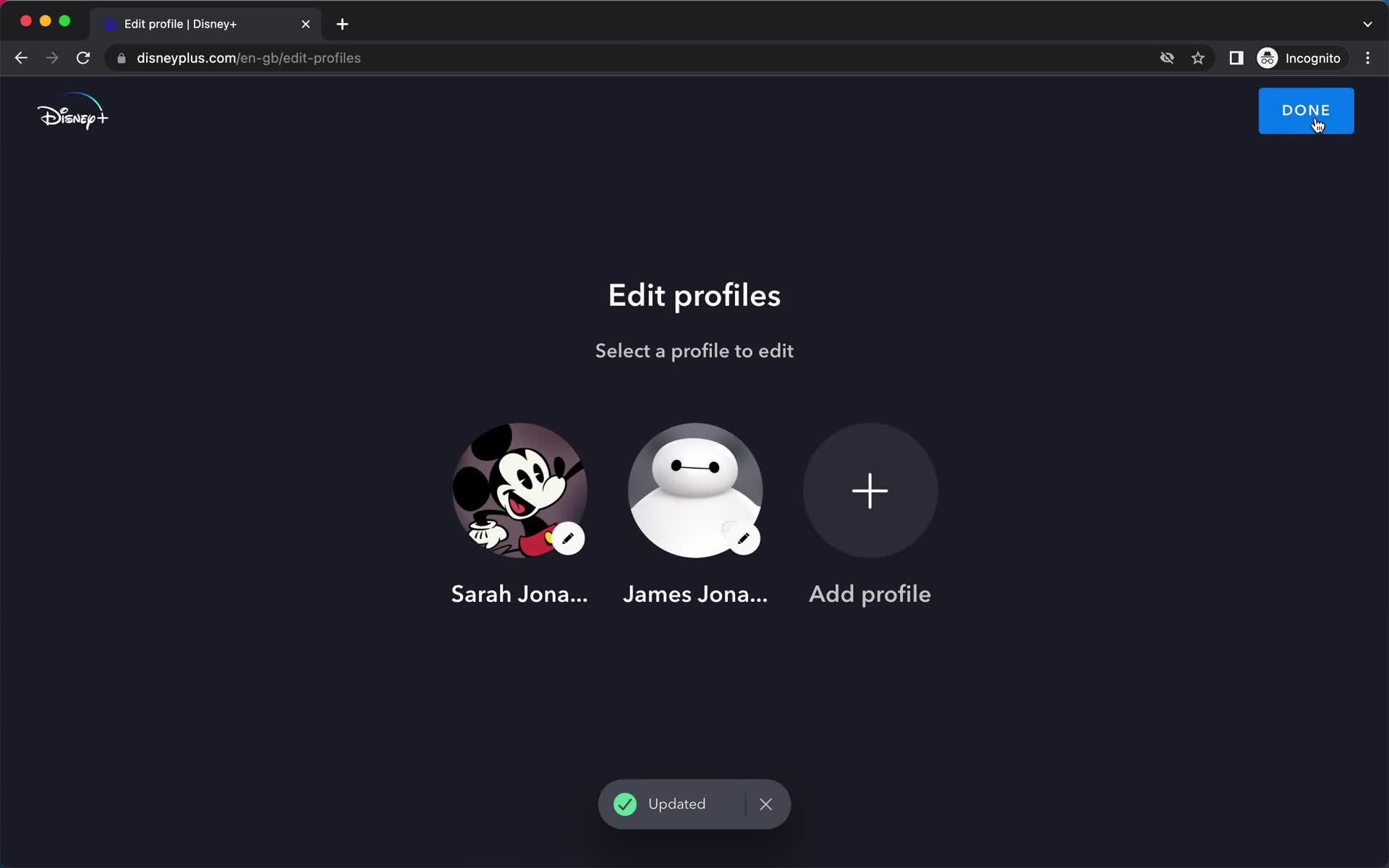1389x868 pixels.
Task: Click the Mickey Mouse profile icon for Sarah
Action: click(519, 490)
